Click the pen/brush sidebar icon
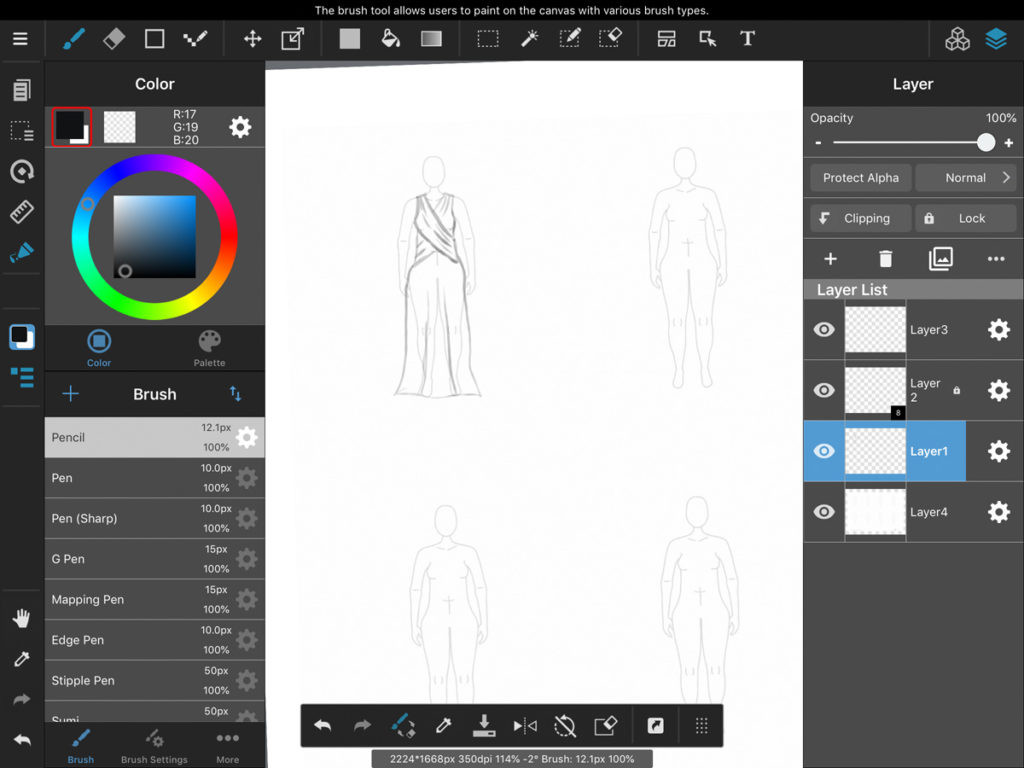 [x=22, y=252]
